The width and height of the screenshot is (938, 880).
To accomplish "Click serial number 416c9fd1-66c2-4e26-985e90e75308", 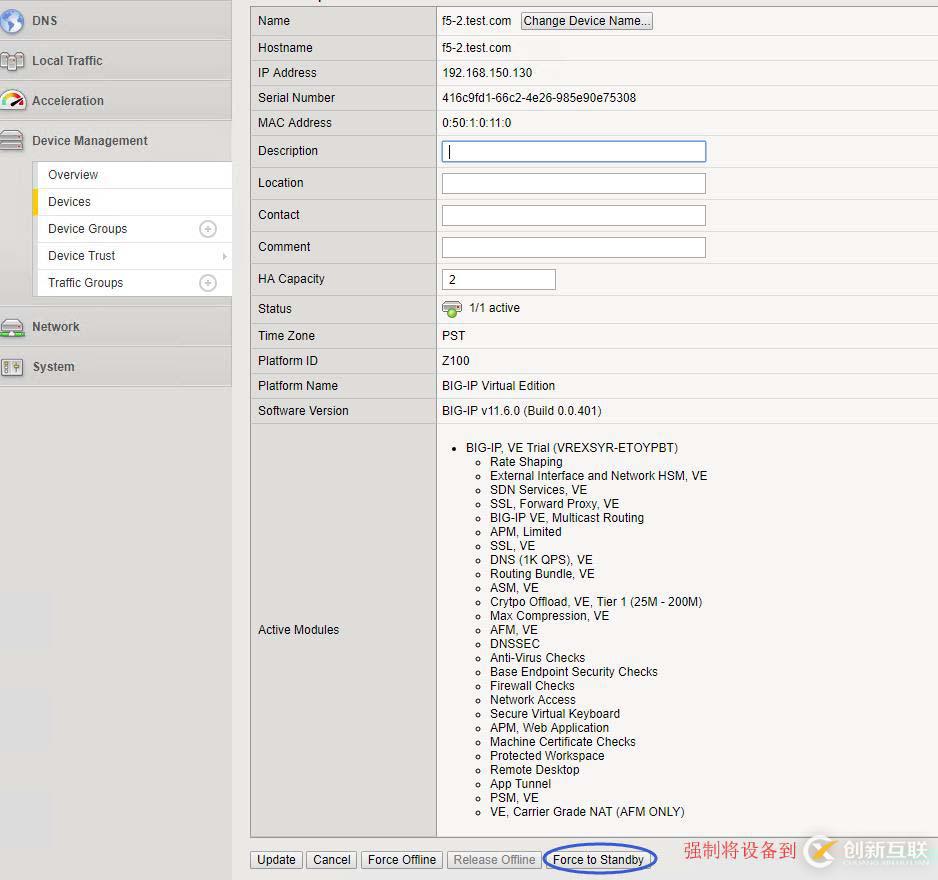I will [x=539, y=98].
